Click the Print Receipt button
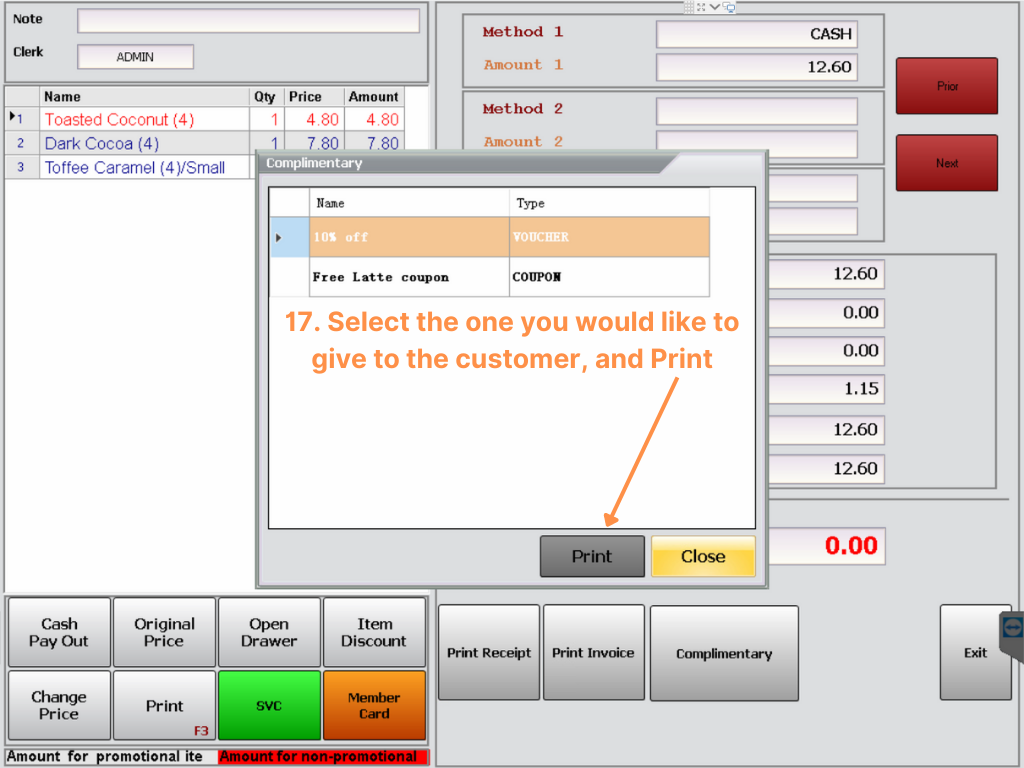 pos(489,653)
